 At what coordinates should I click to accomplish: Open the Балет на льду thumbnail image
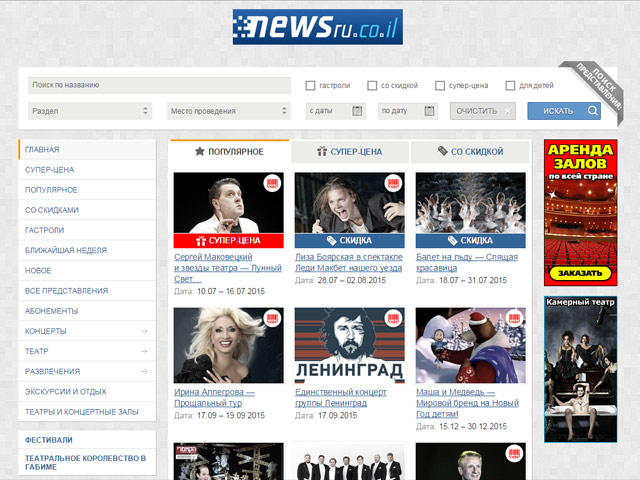pyautogui.click(x=471, y=203)
